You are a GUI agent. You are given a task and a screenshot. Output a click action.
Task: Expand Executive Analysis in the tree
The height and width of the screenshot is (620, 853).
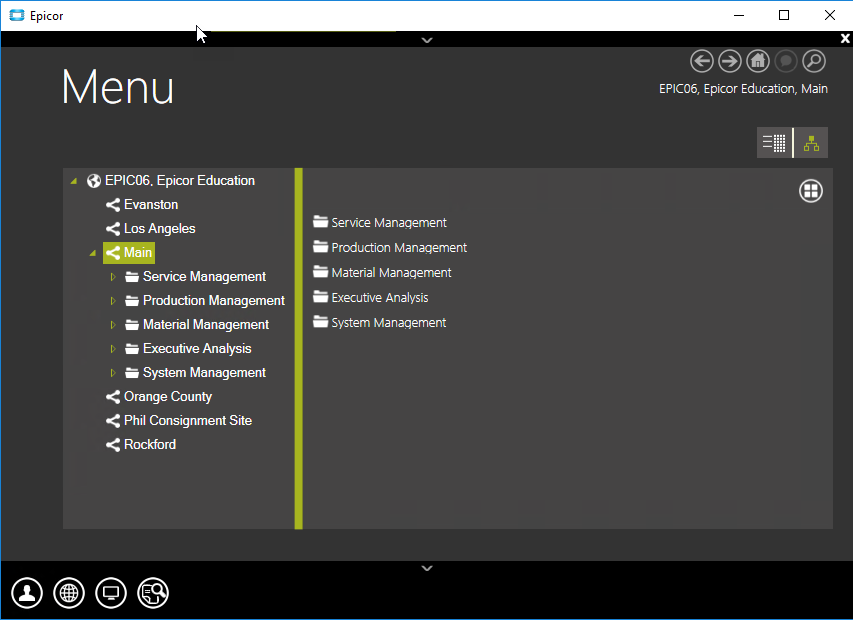[113, 349]
